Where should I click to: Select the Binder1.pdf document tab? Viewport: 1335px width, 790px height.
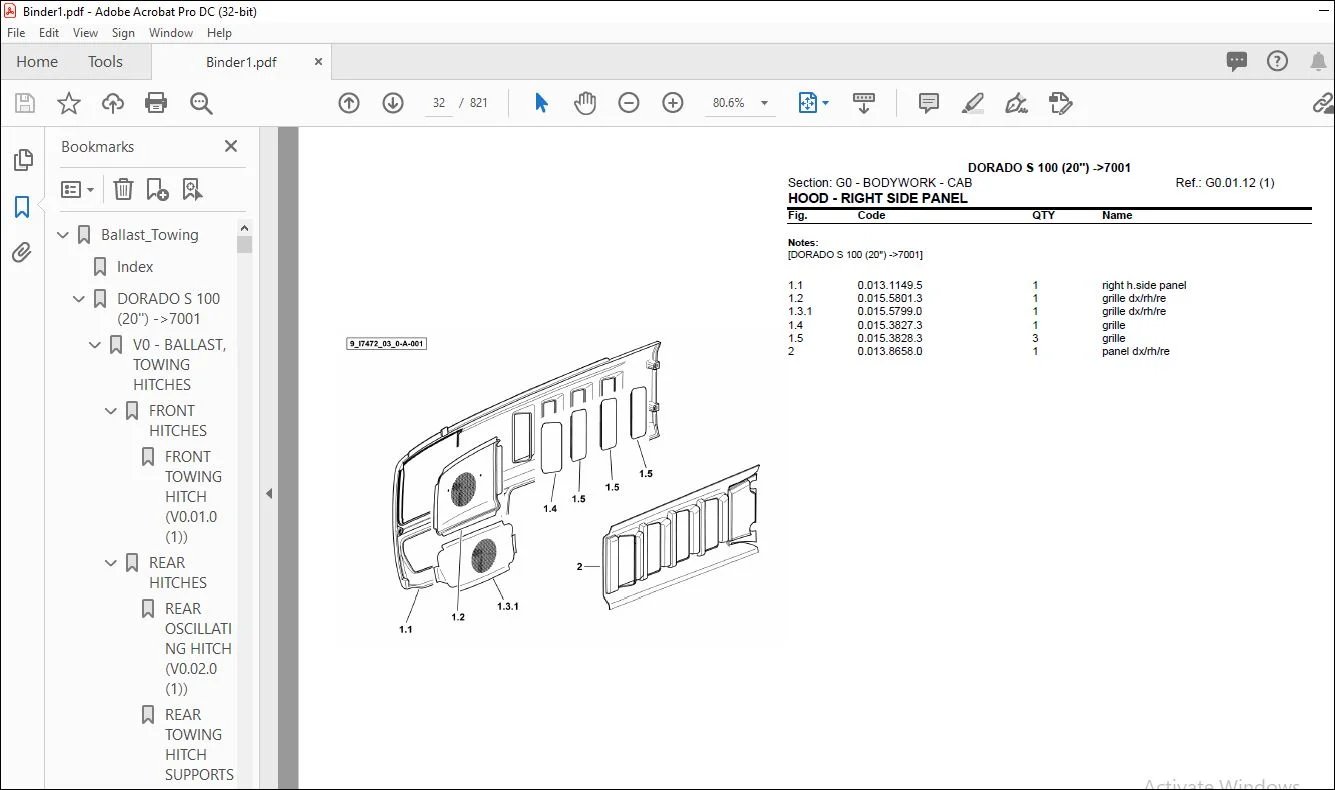click(241, 62)
